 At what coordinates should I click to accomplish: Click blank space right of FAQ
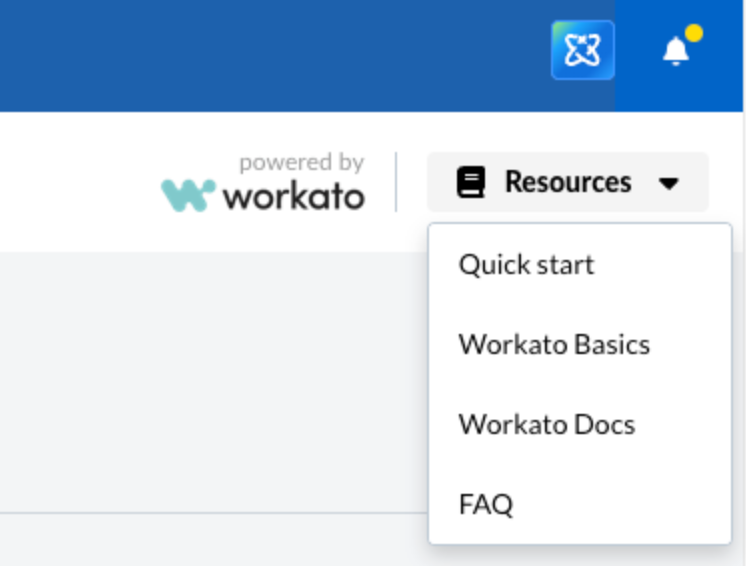[x=640, y=505]
